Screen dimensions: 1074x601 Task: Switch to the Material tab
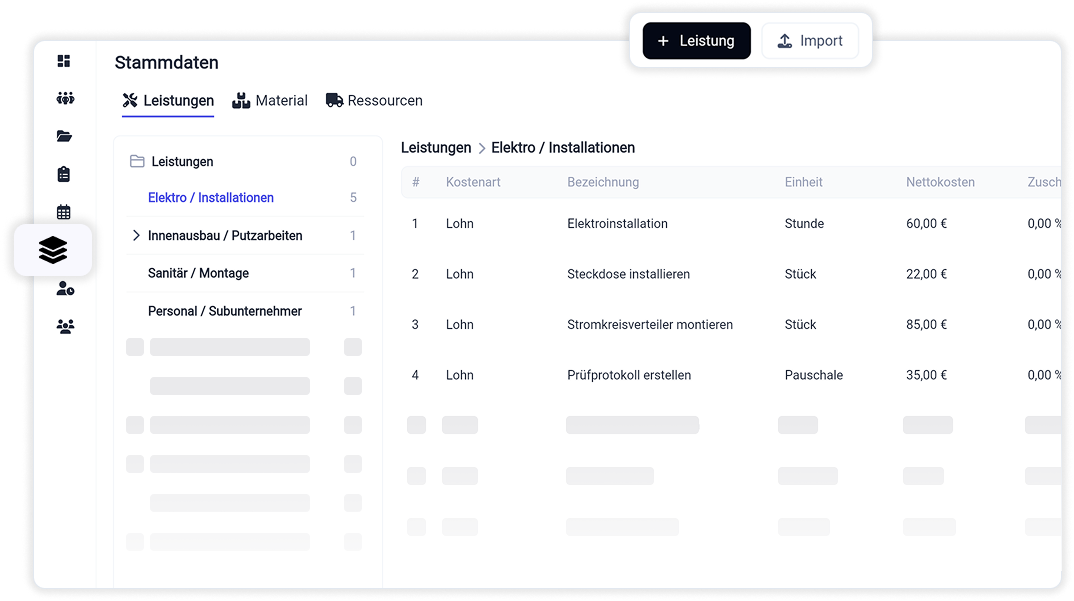(270, 101)
